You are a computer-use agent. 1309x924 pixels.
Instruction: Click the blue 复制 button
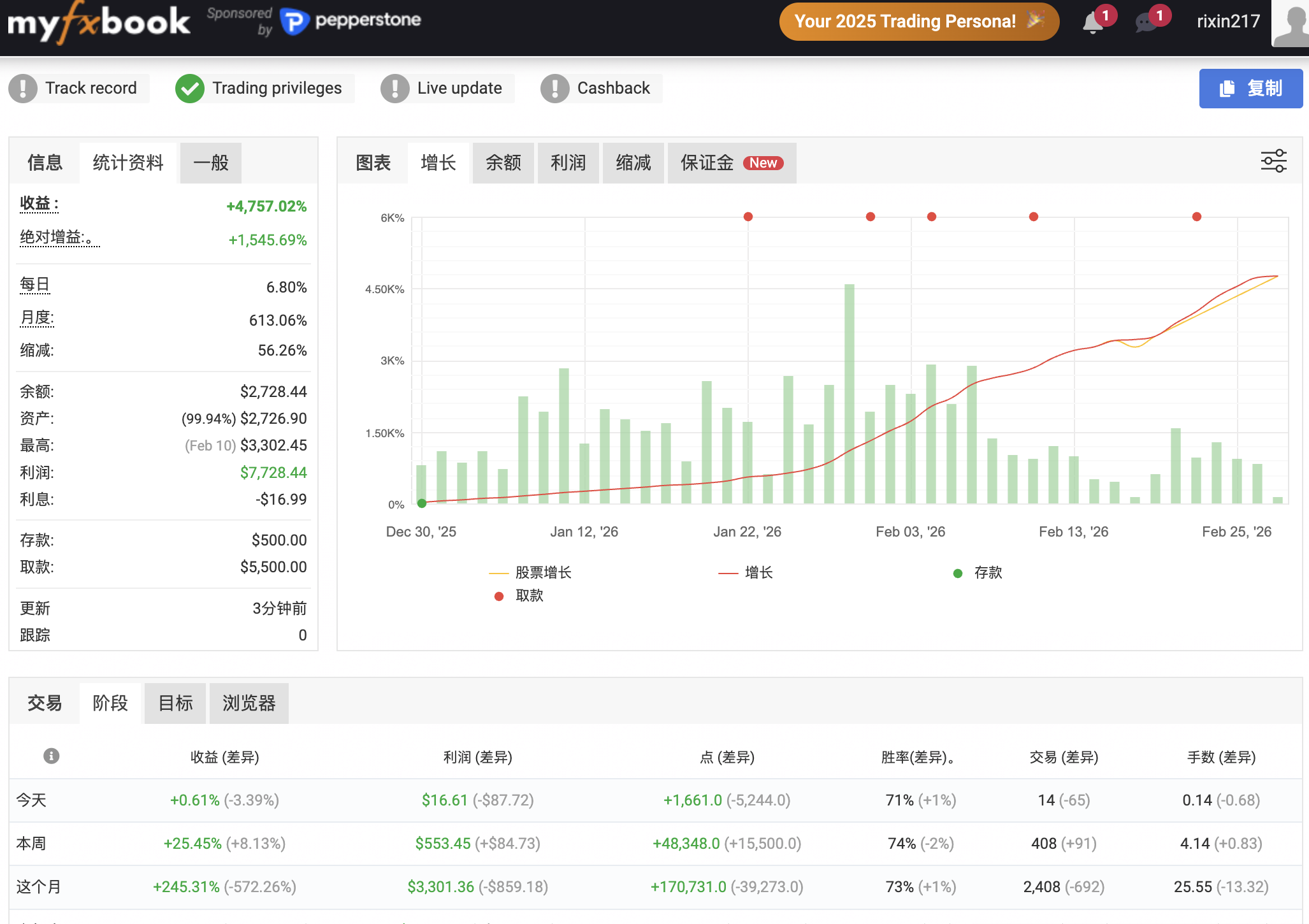click(1250, 89)
